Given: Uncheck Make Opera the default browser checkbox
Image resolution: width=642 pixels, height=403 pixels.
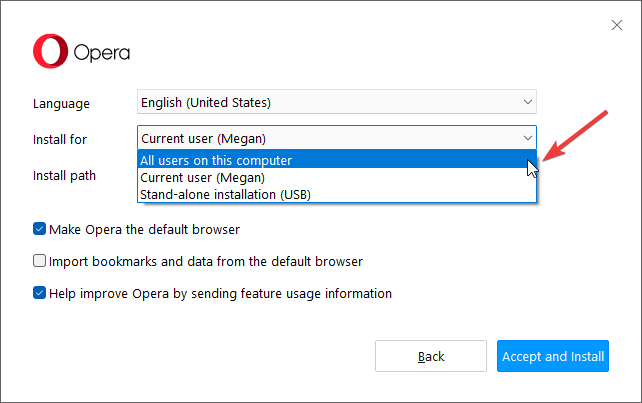Looking at the screenshot, I should pyautogui.click(x=39, y=229).
